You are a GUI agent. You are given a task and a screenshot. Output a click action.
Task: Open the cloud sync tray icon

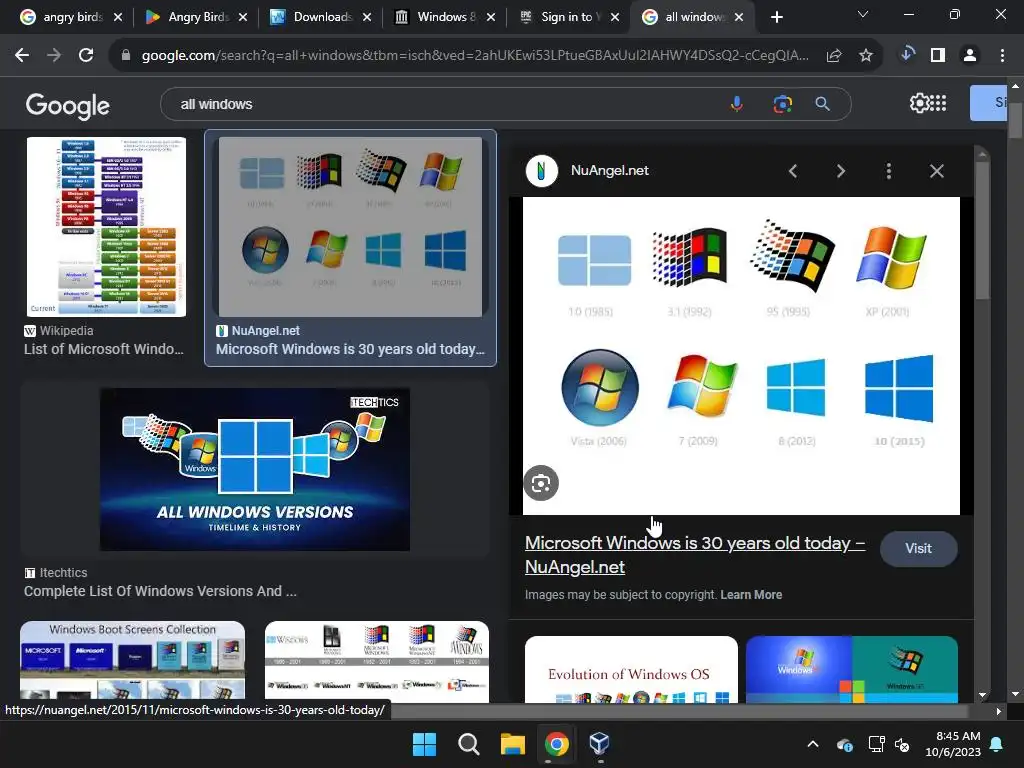point(844,744)
